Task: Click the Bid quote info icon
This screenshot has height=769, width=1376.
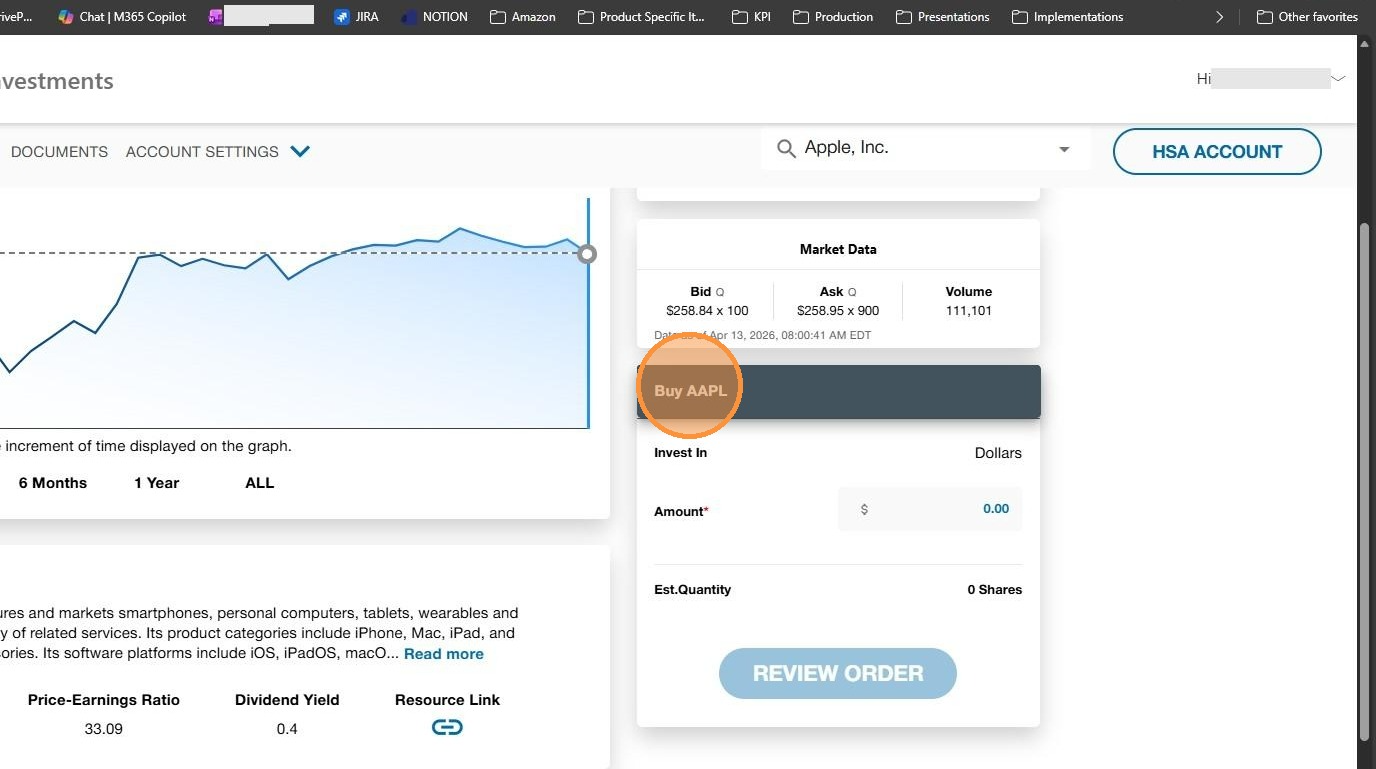Action: coord(720,293)
